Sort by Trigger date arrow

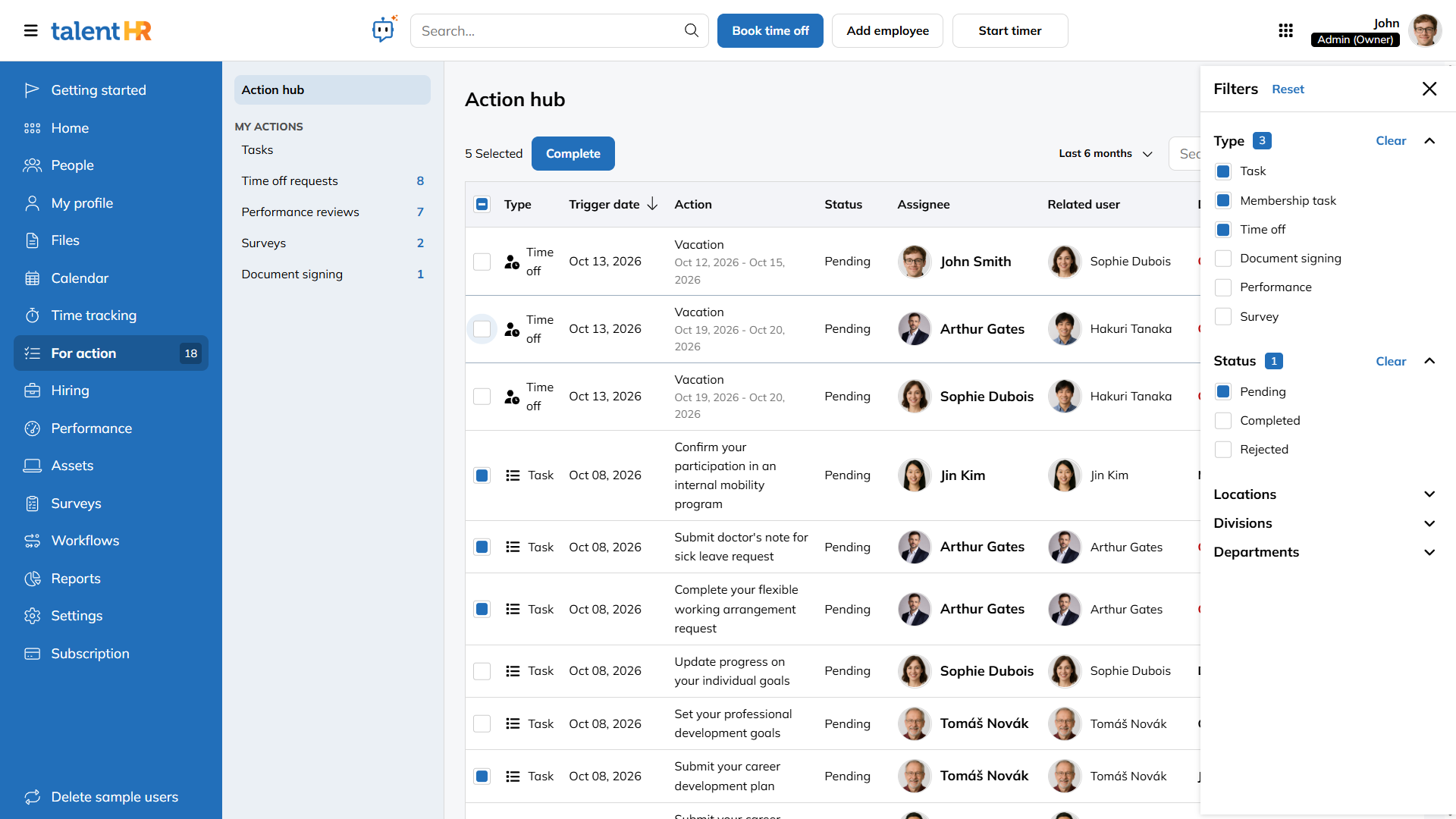click(652, 204)
